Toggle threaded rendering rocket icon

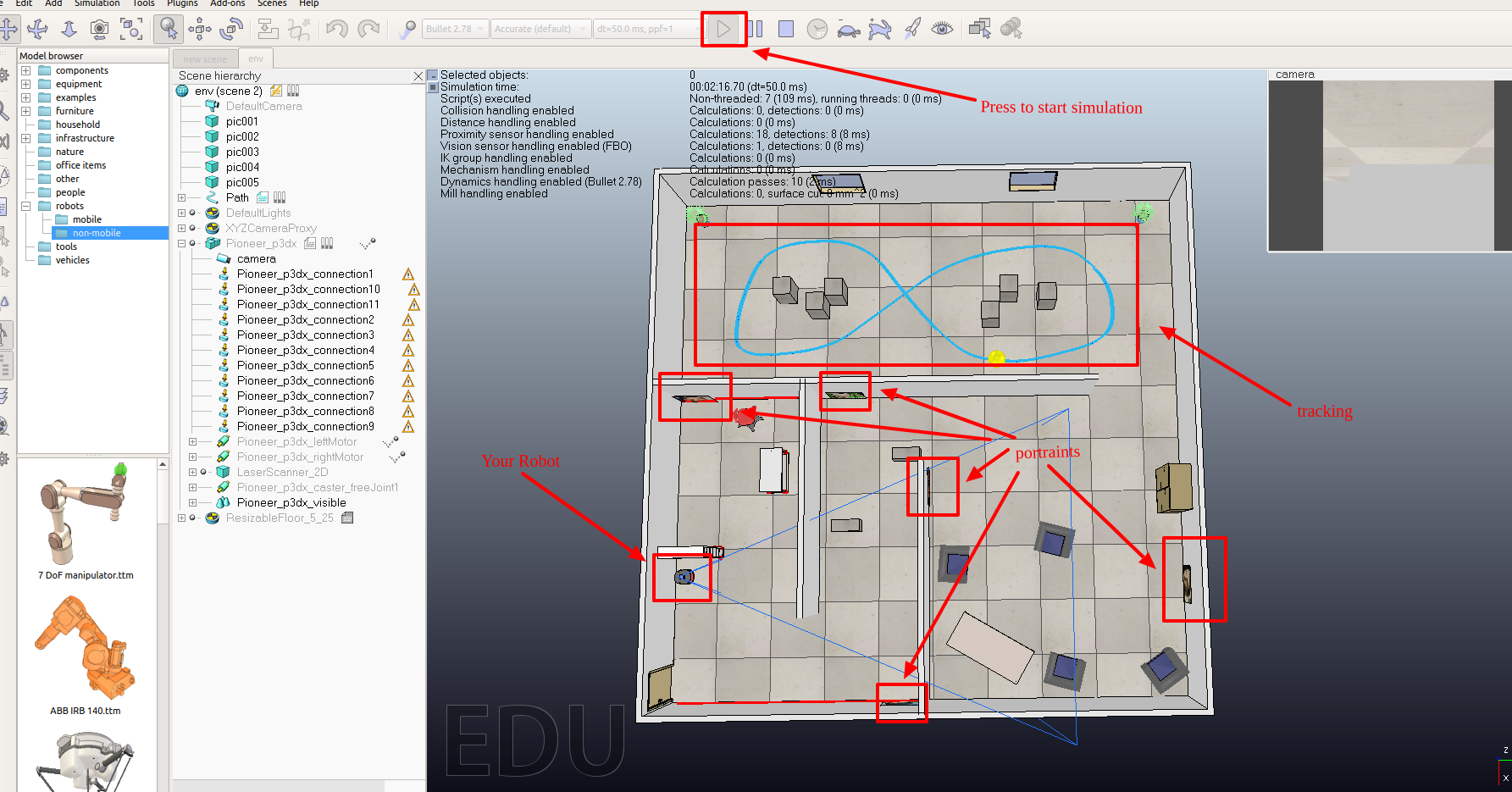(x=912, y=29)
